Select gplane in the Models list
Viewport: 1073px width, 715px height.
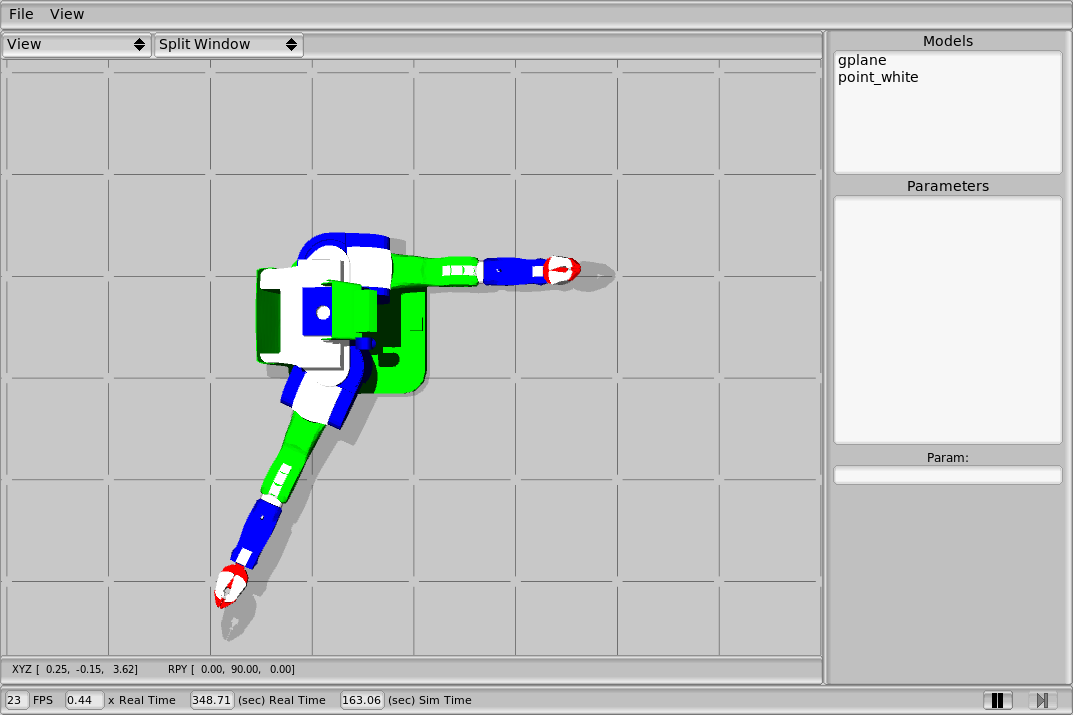tap(862, 61)
